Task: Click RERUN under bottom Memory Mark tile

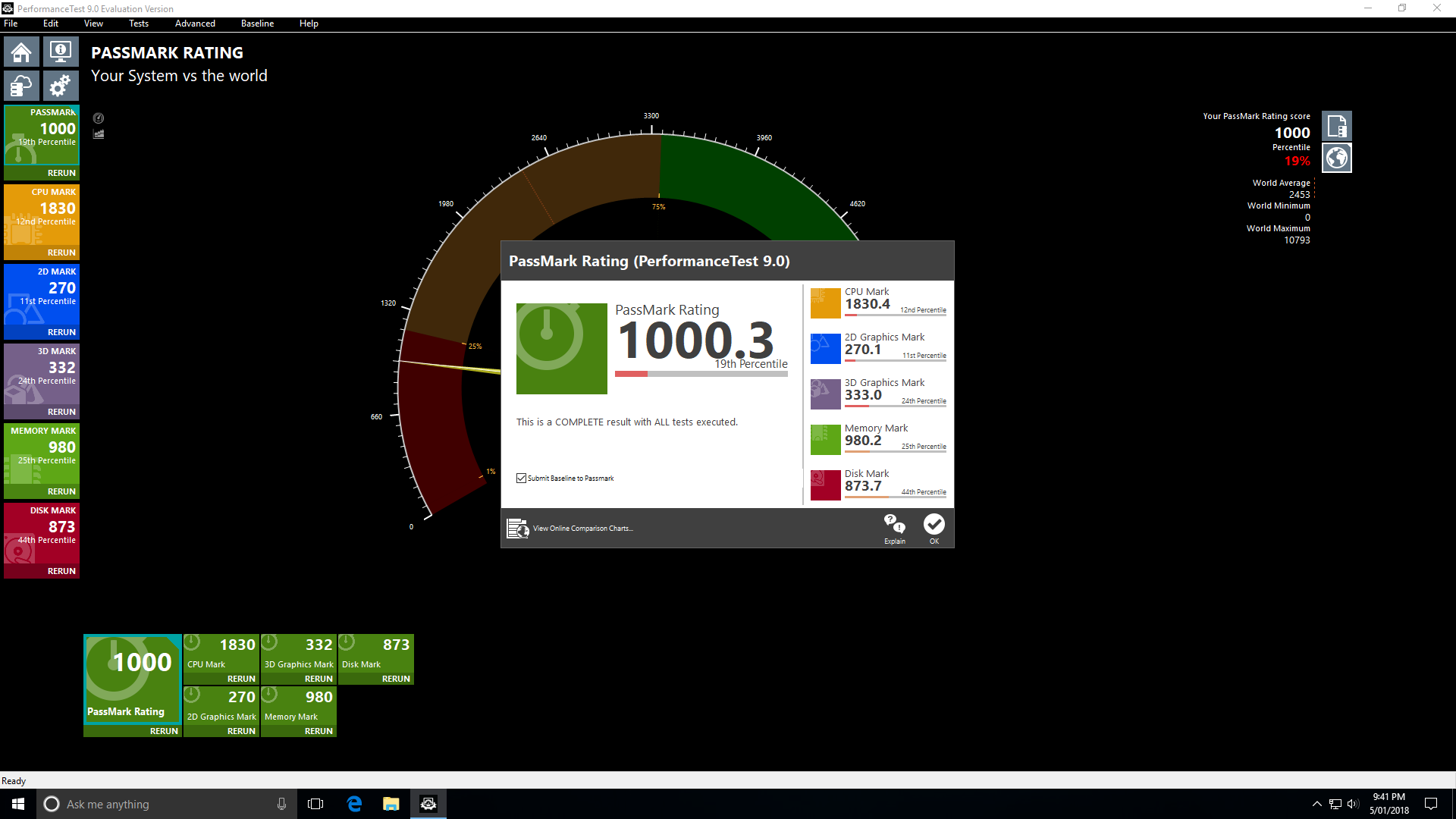Action: click(x=318, y=731)
